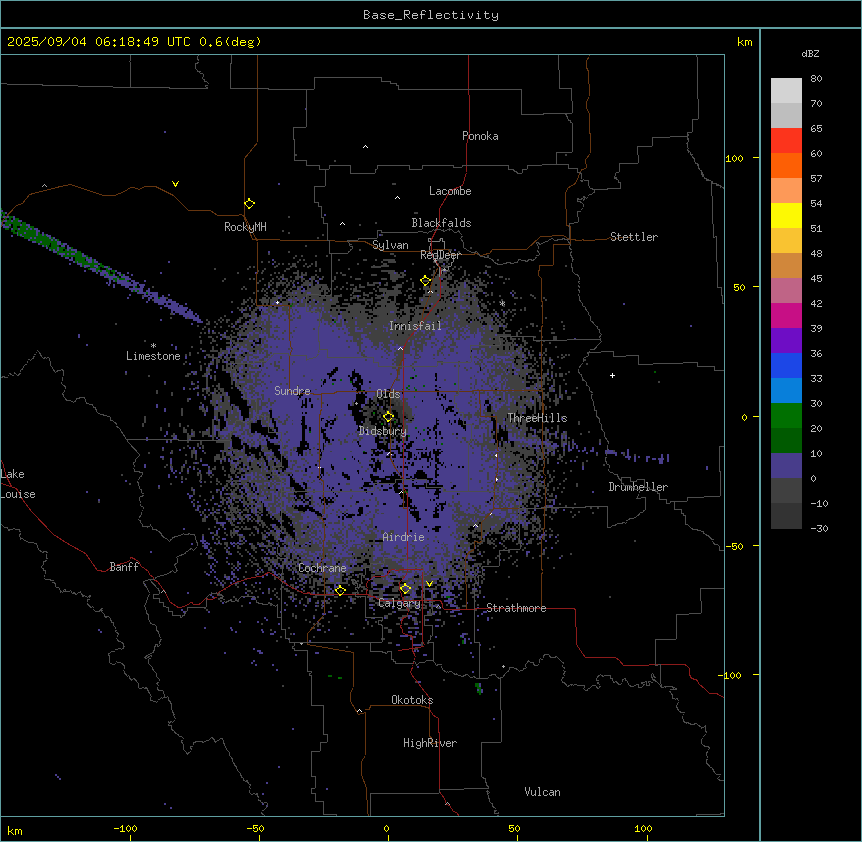The image size is (862, 842).
Task: Click the white asterisk marker east of Innisfail
Action: (x=502, y=303)
